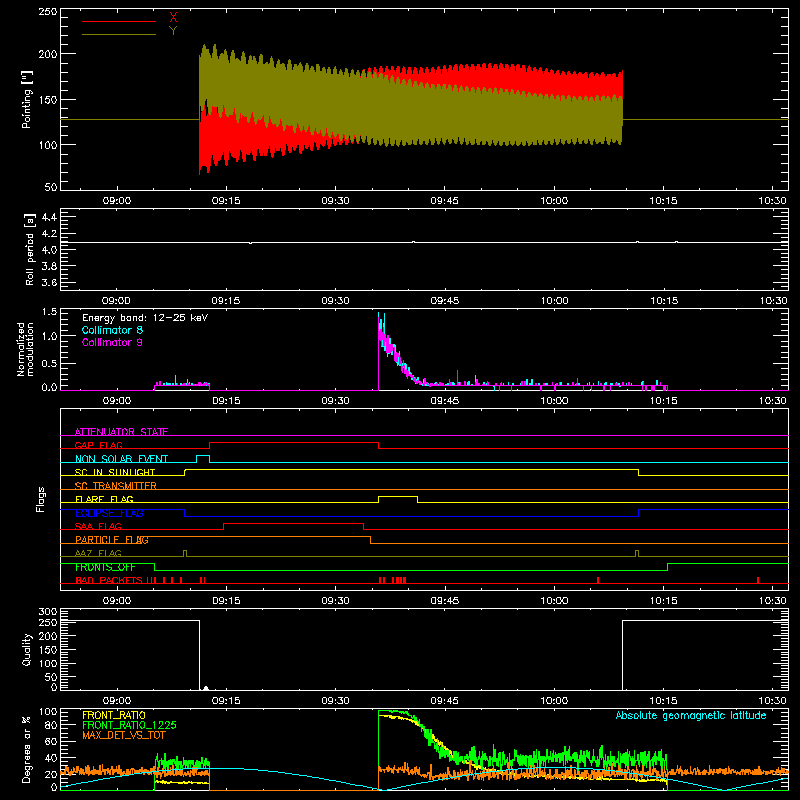Image resolution: width=800 pixels, height=800 pixels.
Task: Click 10:15 under the Flags plot
Action: click(663, 601)
